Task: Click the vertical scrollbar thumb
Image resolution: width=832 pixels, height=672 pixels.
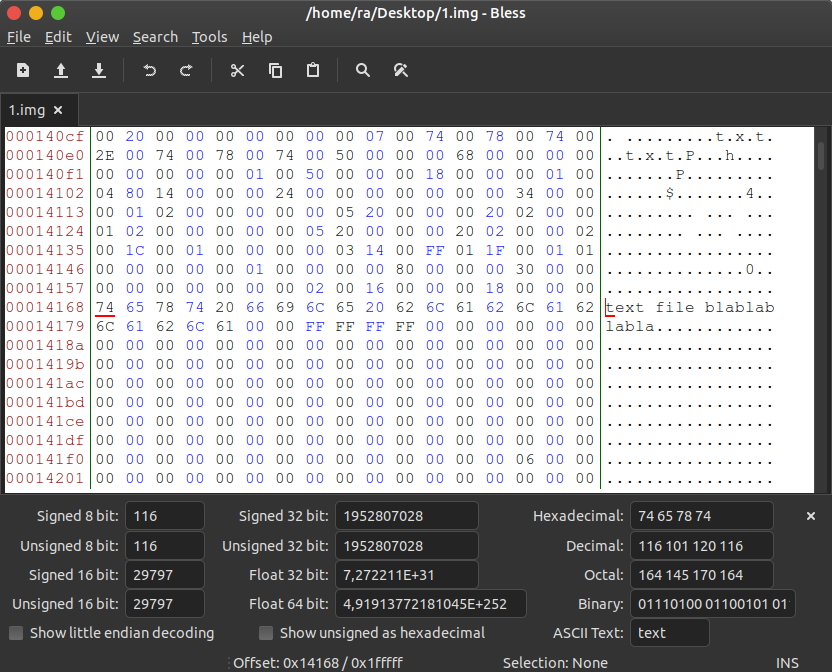Action: [x=820, y=156]
